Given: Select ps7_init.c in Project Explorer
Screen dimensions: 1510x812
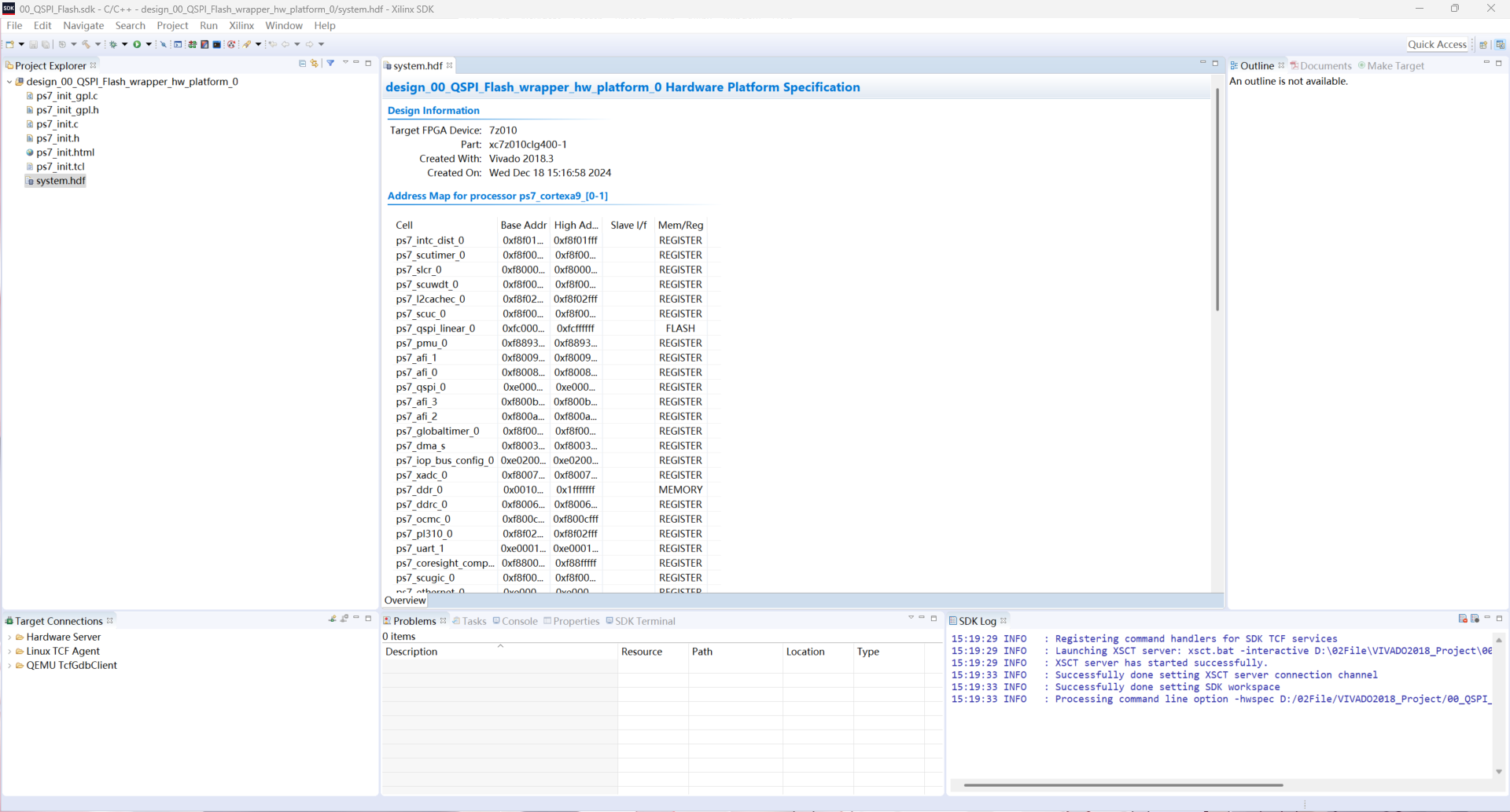Looking at the screenshot, I should click(x=57, y=124).
